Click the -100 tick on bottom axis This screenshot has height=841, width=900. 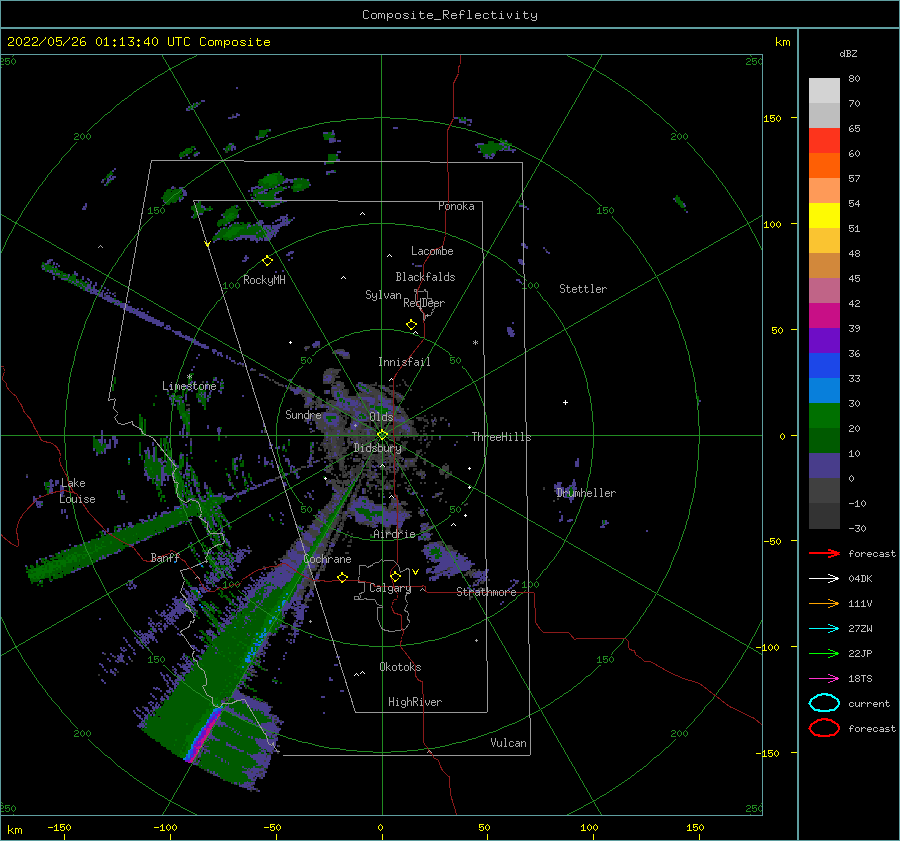tap(165, 827)
